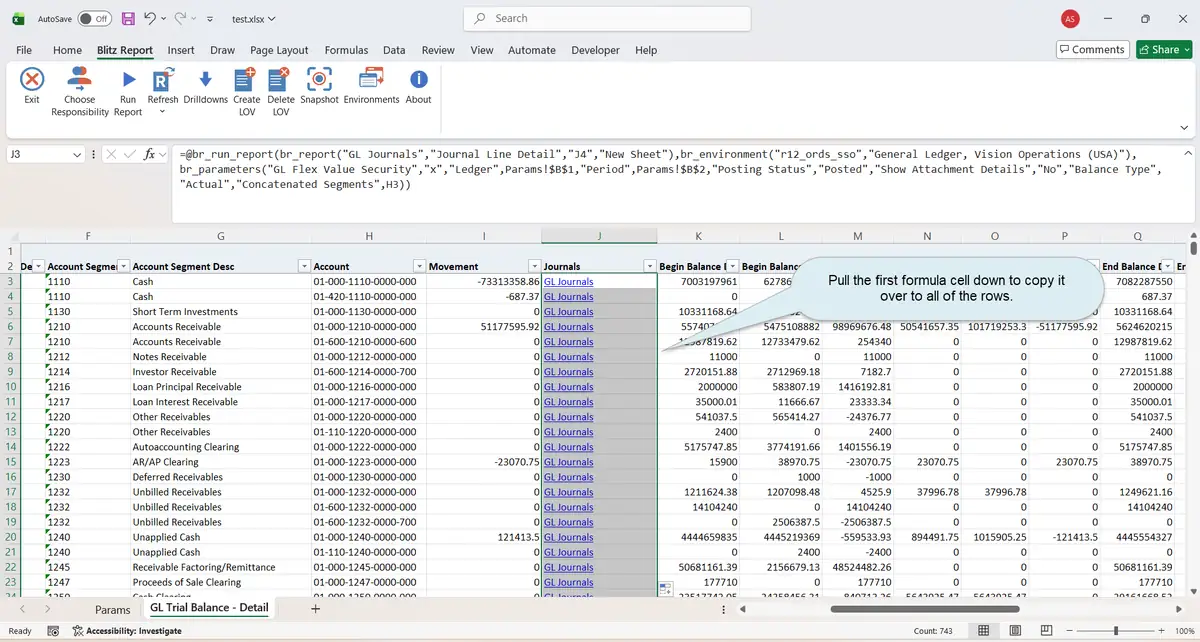1200x642 pixels.
Task: Select column header J
Action: click(599, 236)
